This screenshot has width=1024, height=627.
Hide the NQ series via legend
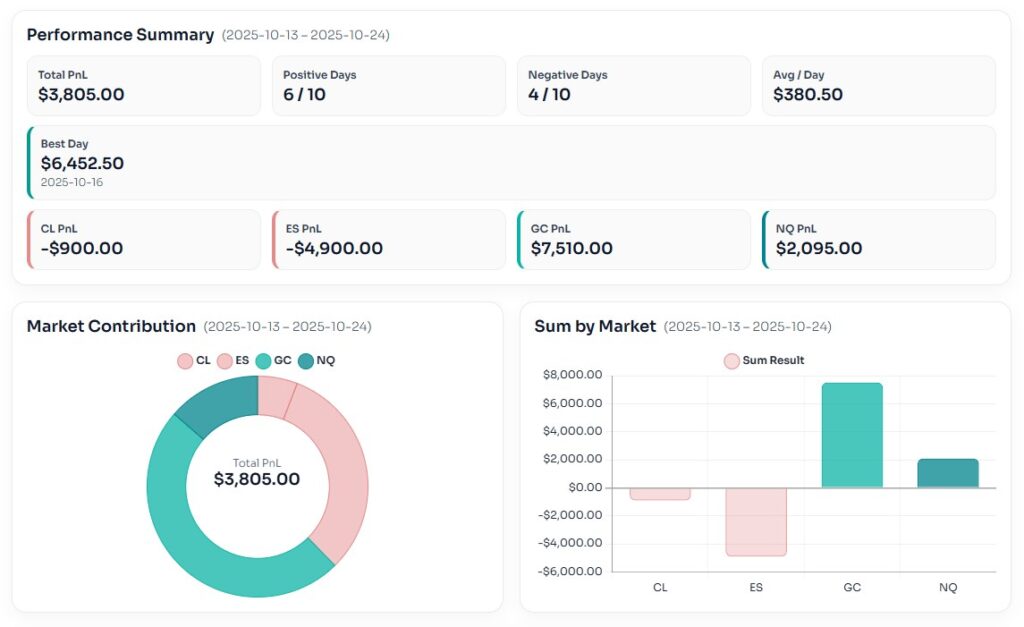(x=316, y=361)
